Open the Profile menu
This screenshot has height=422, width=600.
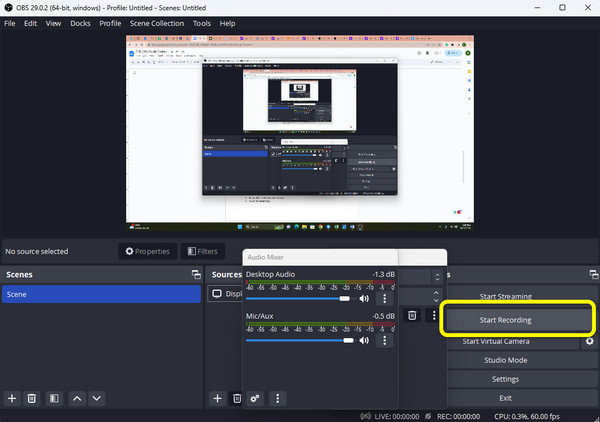click(x=110, y=23)
